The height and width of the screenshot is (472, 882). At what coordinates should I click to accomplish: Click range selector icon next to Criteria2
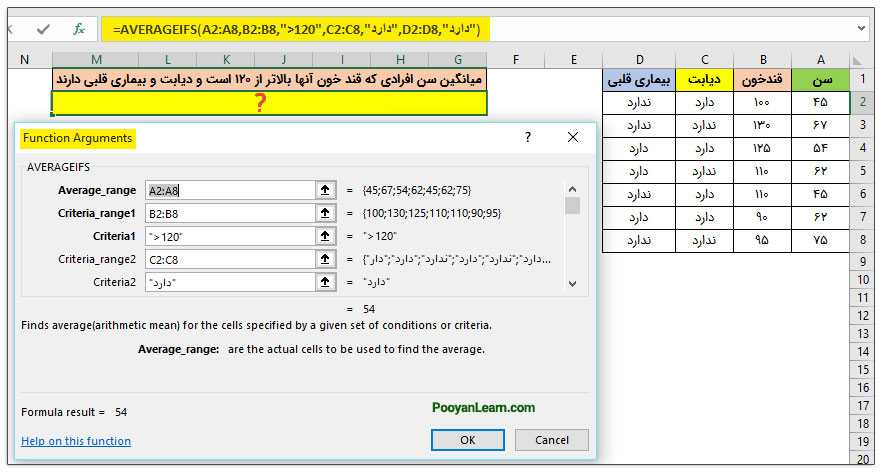pyautogui.click(x=325, y=282)
